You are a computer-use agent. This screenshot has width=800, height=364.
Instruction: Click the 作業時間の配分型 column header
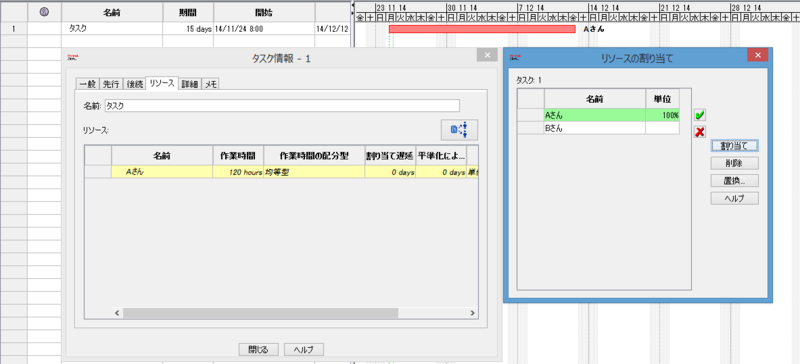pyautogui.click(x=314, y=155)
